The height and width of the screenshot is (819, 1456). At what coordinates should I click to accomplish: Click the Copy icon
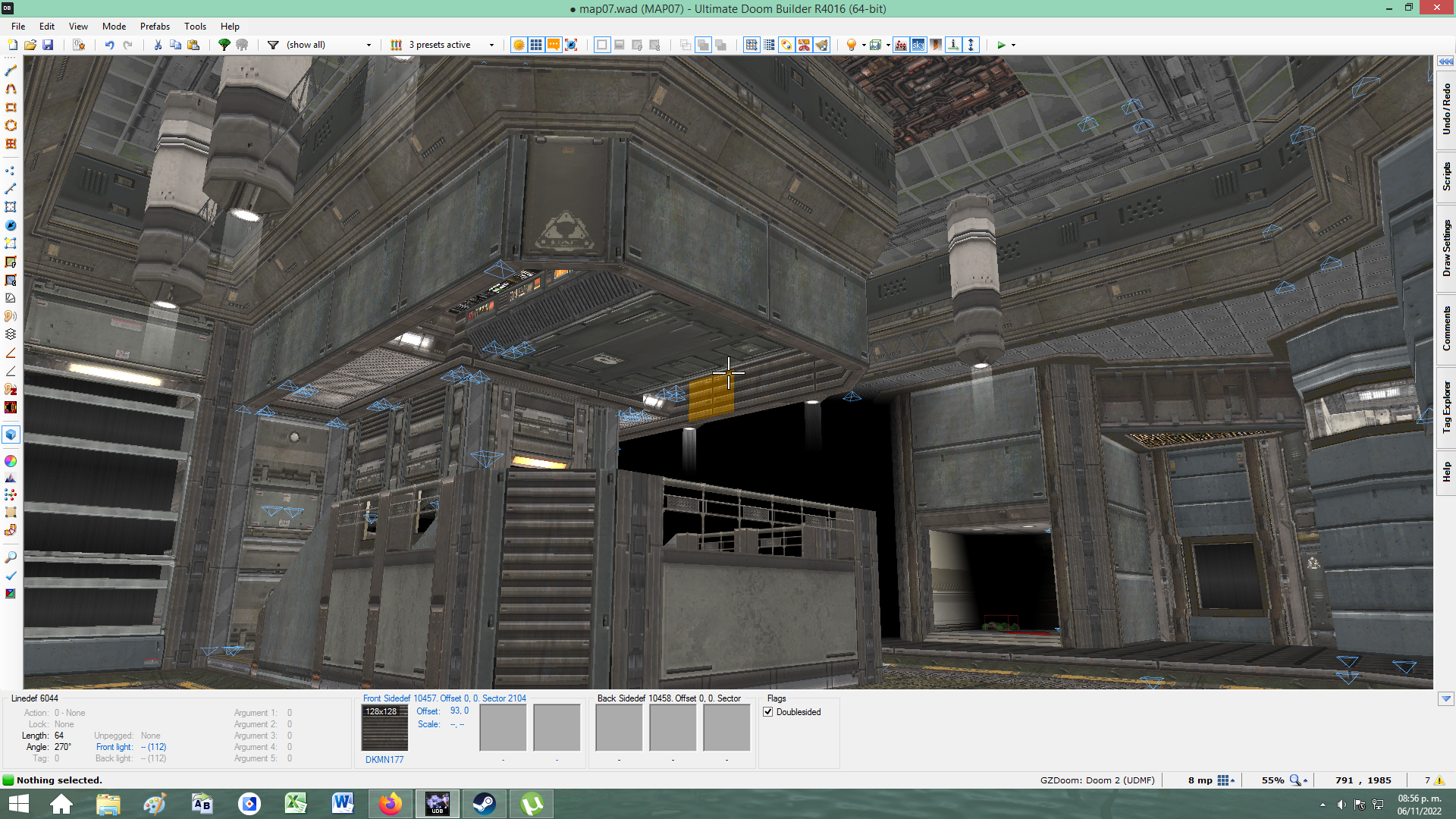click(175, 45)
